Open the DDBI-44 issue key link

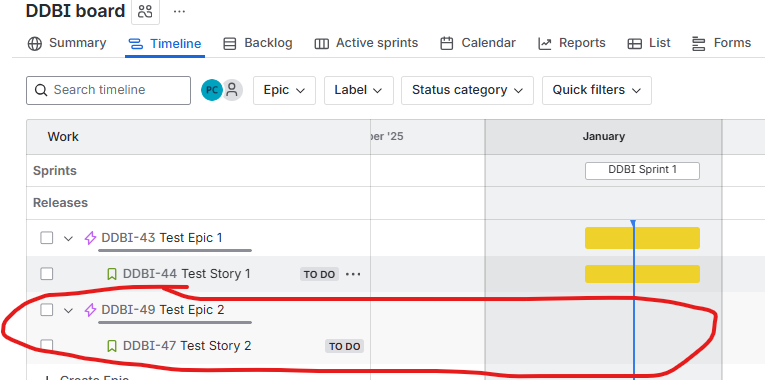(150, 274)
